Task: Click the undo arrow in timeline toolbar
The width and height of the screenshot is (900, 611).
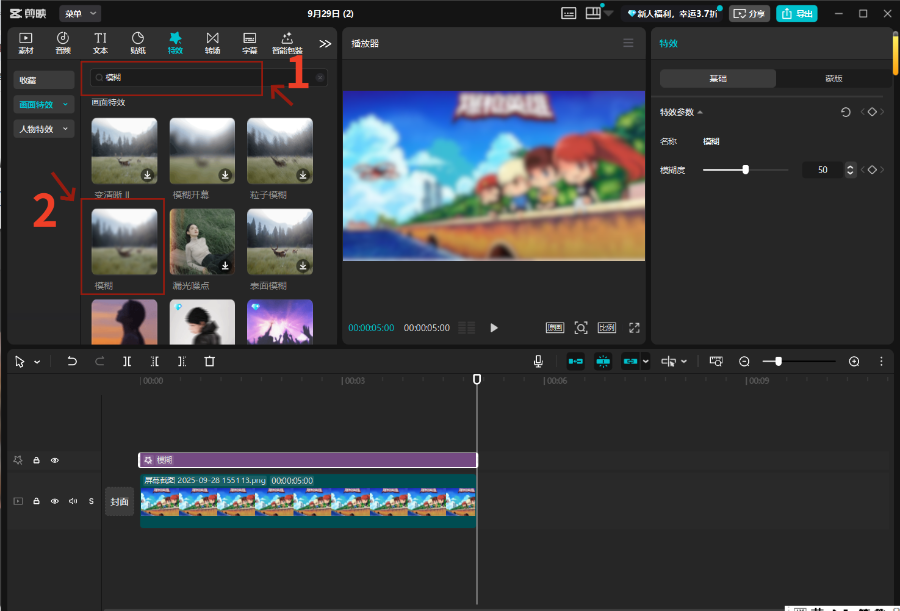Action: (72, 361)
